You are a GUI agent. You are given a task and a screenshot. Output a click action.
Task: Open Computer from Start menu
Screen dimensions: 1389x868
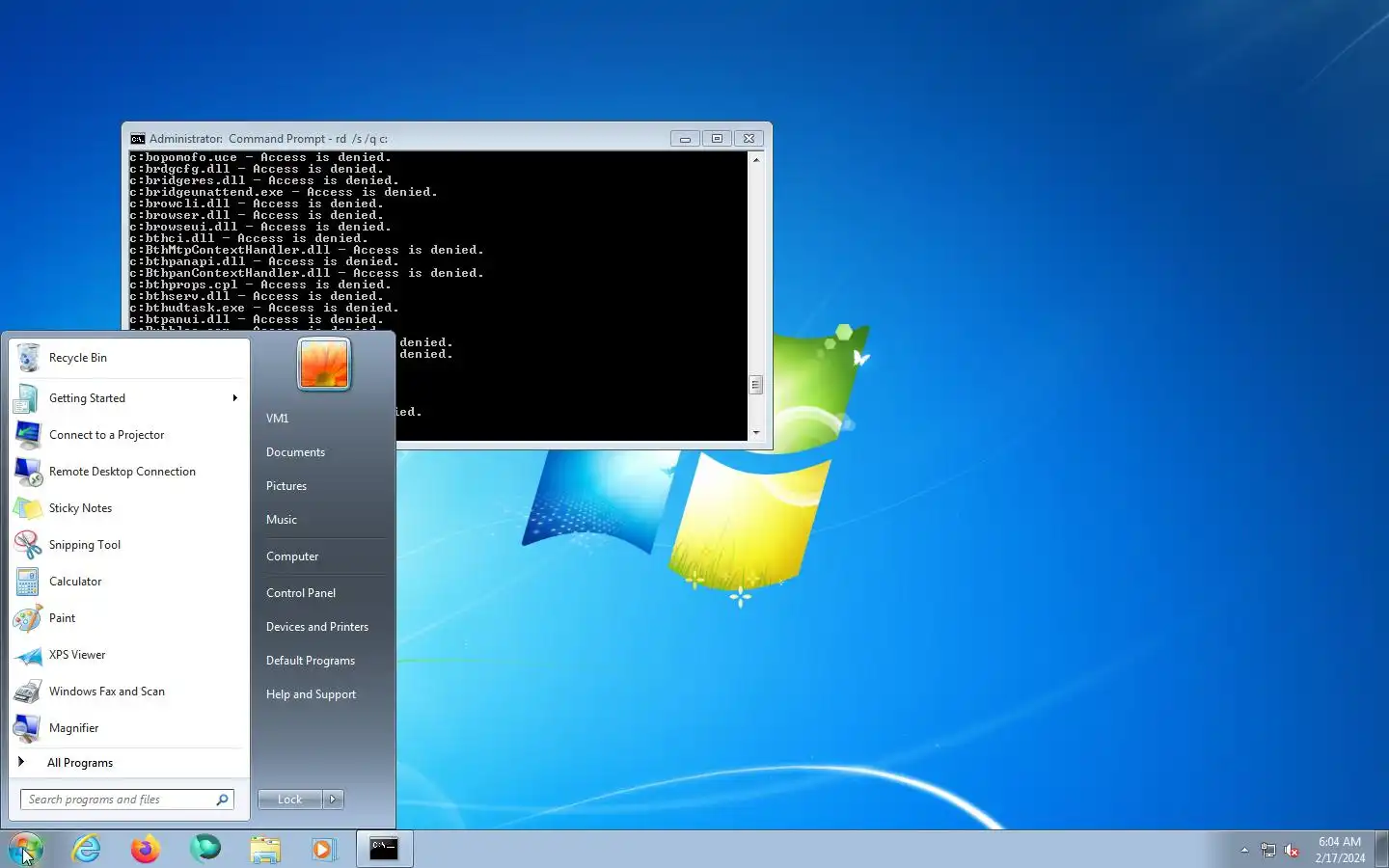click(x=292, y=556)
